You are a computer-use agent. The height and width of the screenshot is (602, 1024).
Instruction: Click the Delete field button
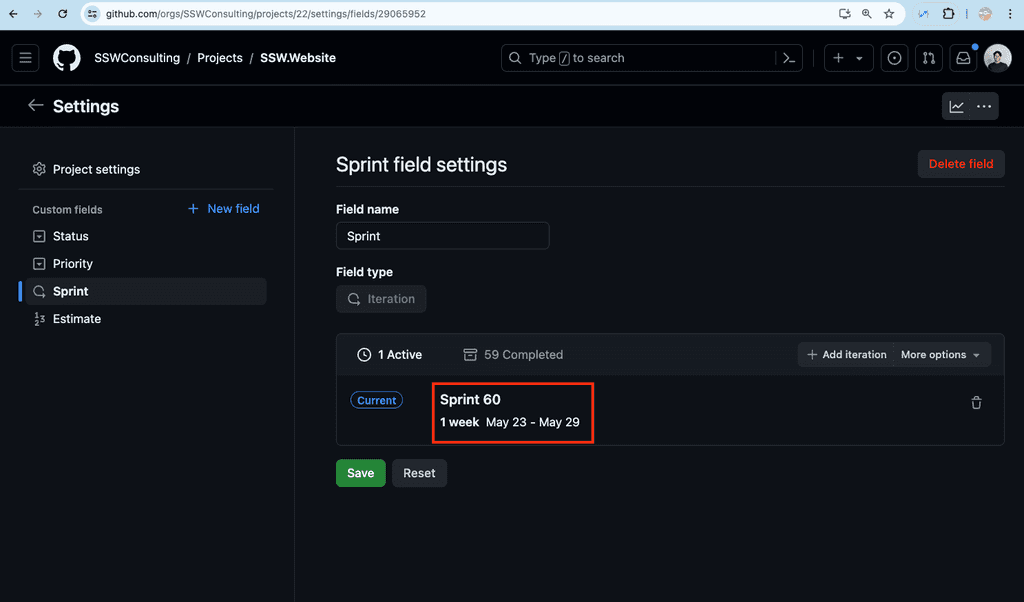960,164
